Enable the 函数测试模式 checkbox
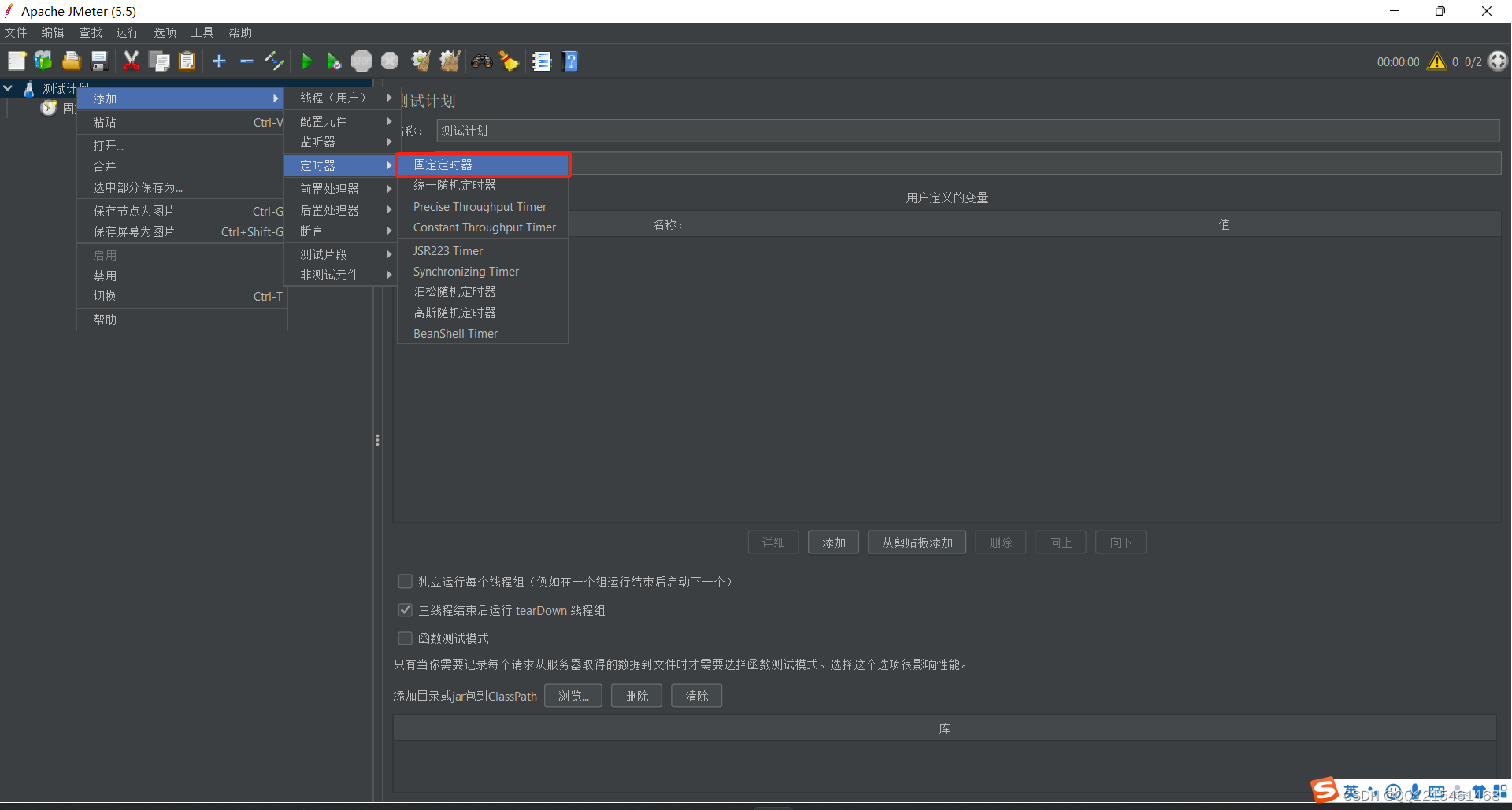1512x810 pixels. [x=405, y=638]
